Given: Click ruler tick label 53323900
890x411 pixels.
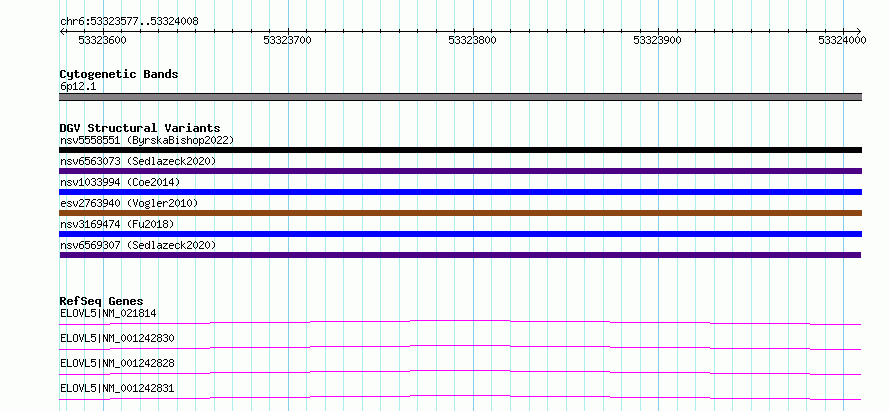Looking at the screenshot, I should [657, 40].
